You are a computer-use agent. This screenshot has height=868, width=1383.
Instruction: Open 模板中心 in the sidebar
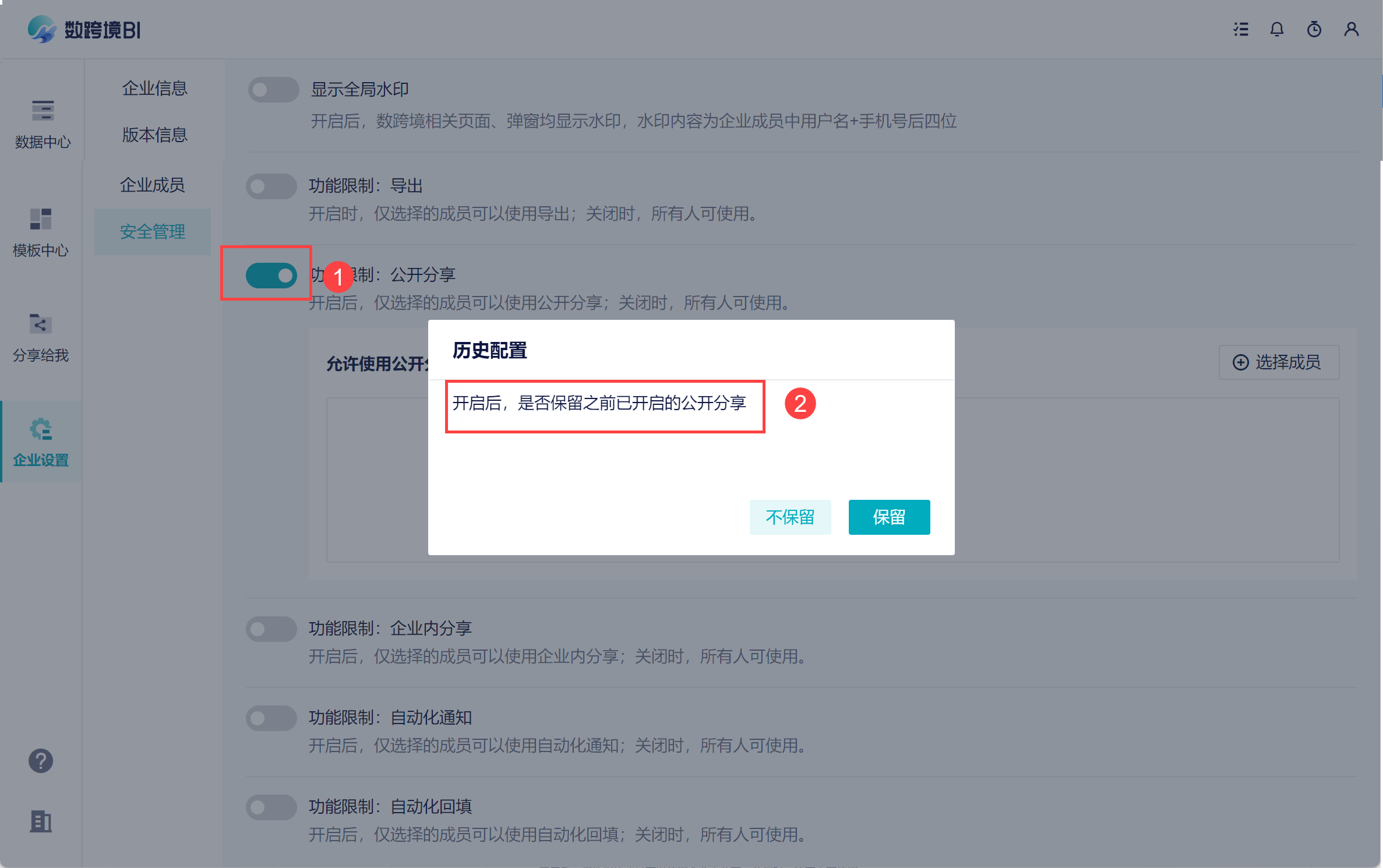click(x=41, y=232)
